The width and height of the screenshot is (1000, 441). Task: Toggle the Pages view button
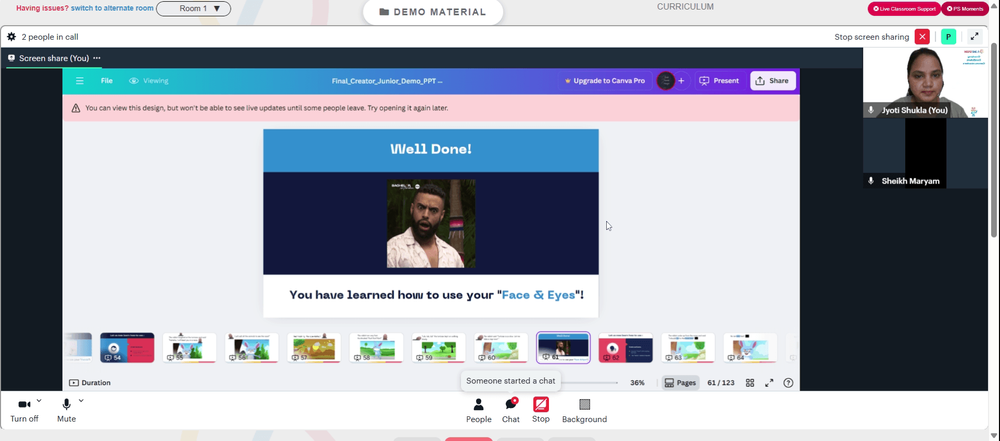(680, 383)
